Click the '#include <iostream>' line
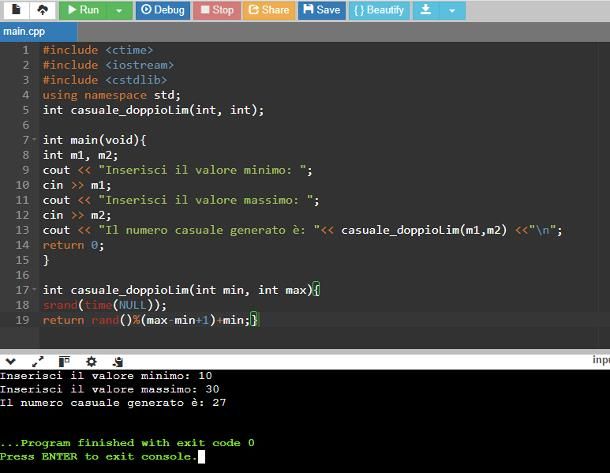The image size is (610, 473). point(109,65)
